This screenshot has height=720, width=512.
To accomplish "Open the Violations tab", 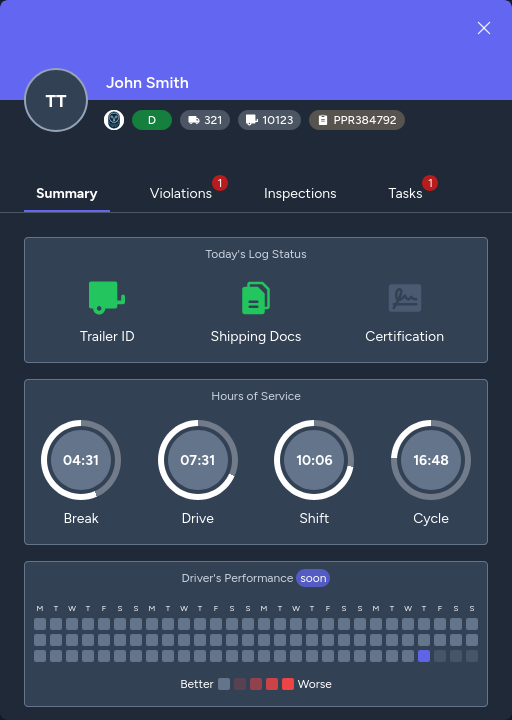I will point(181,193).
